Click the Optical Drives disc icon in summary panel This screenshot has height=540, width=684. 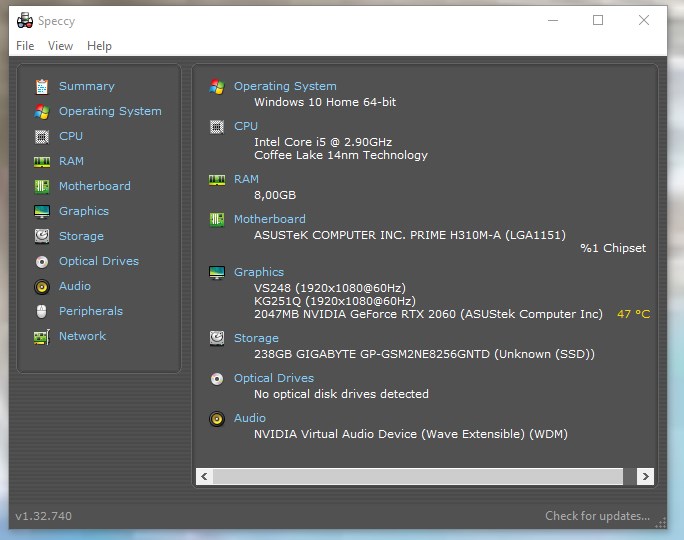(x=217, y=379)
